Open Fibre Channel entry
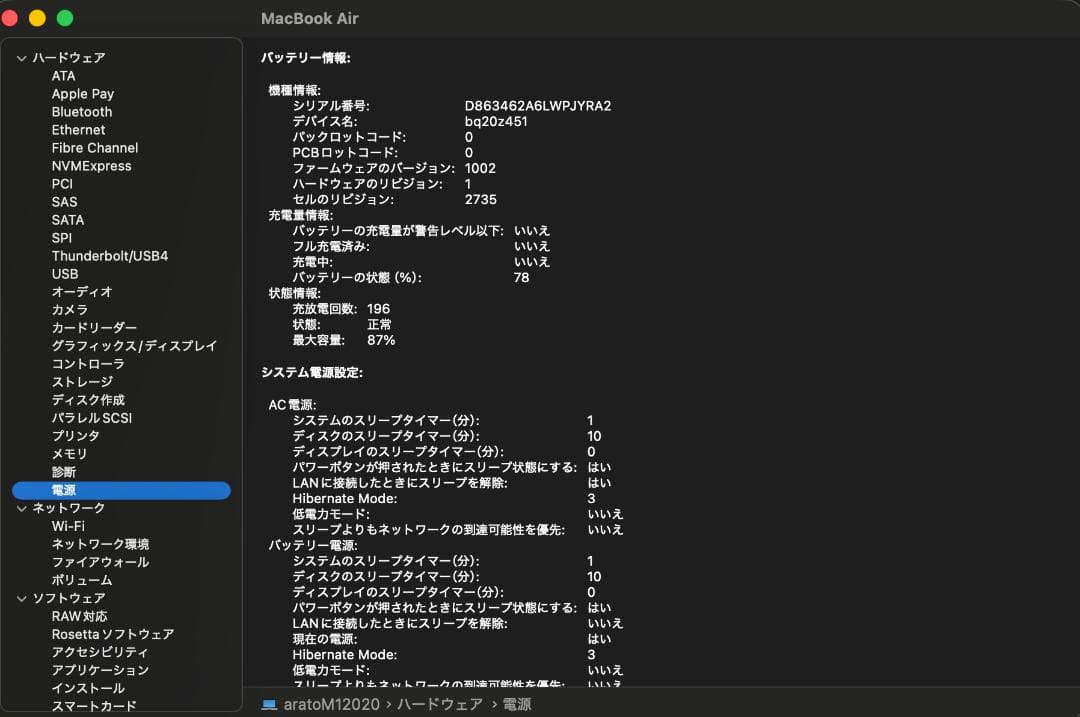 coord(94,147)
